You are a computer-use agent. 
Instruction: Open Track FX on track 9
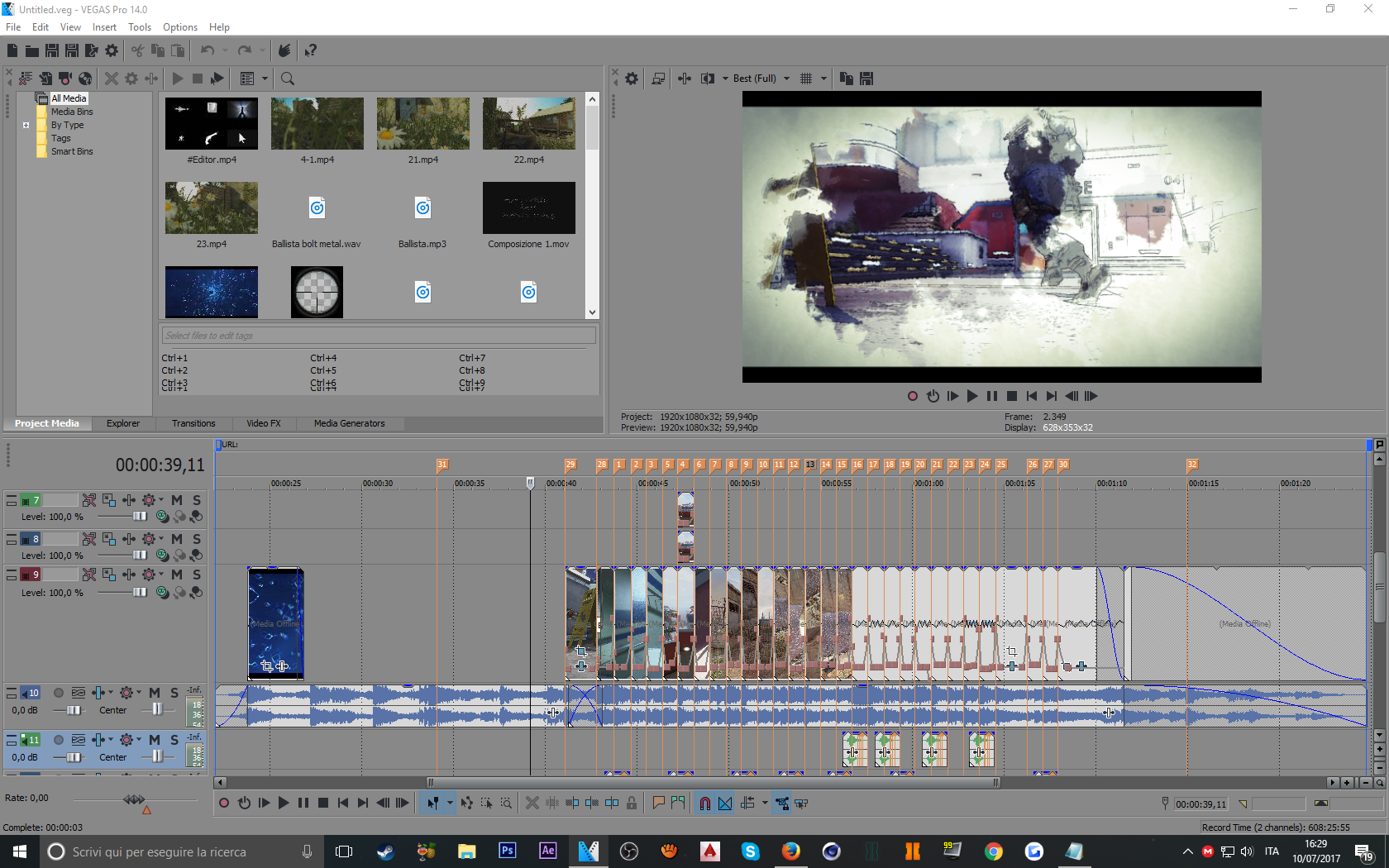pyautogui.click(x=129, y=575)
